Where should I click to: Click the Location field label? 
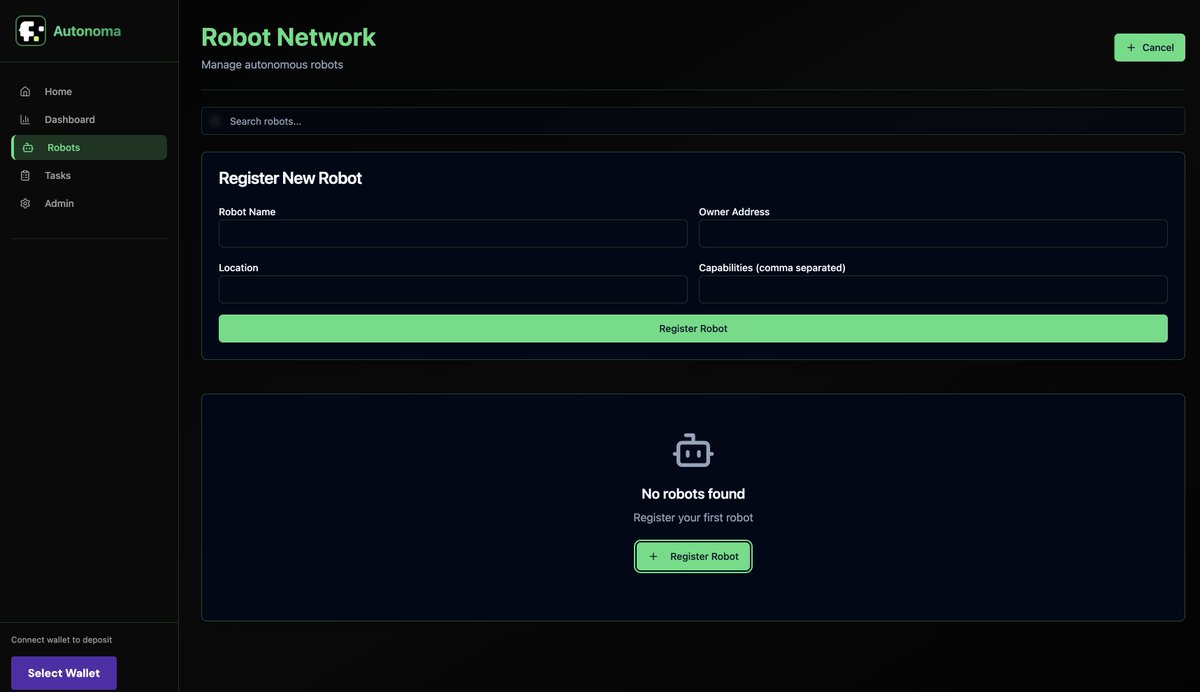(x=238, y=268)
